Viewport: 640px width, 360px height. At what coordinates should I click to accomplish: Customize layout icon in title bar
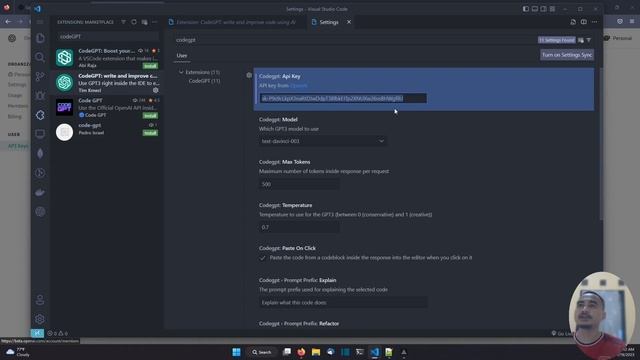552,9
